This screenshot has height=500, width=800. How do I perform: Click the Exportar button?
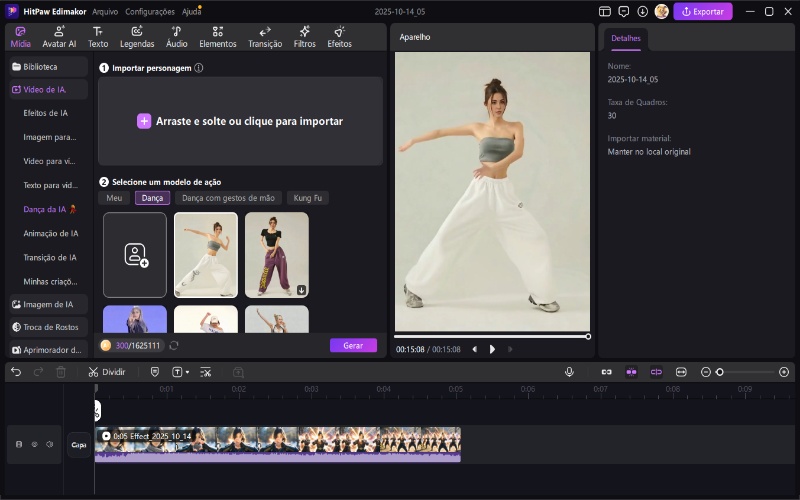[703, 12]
